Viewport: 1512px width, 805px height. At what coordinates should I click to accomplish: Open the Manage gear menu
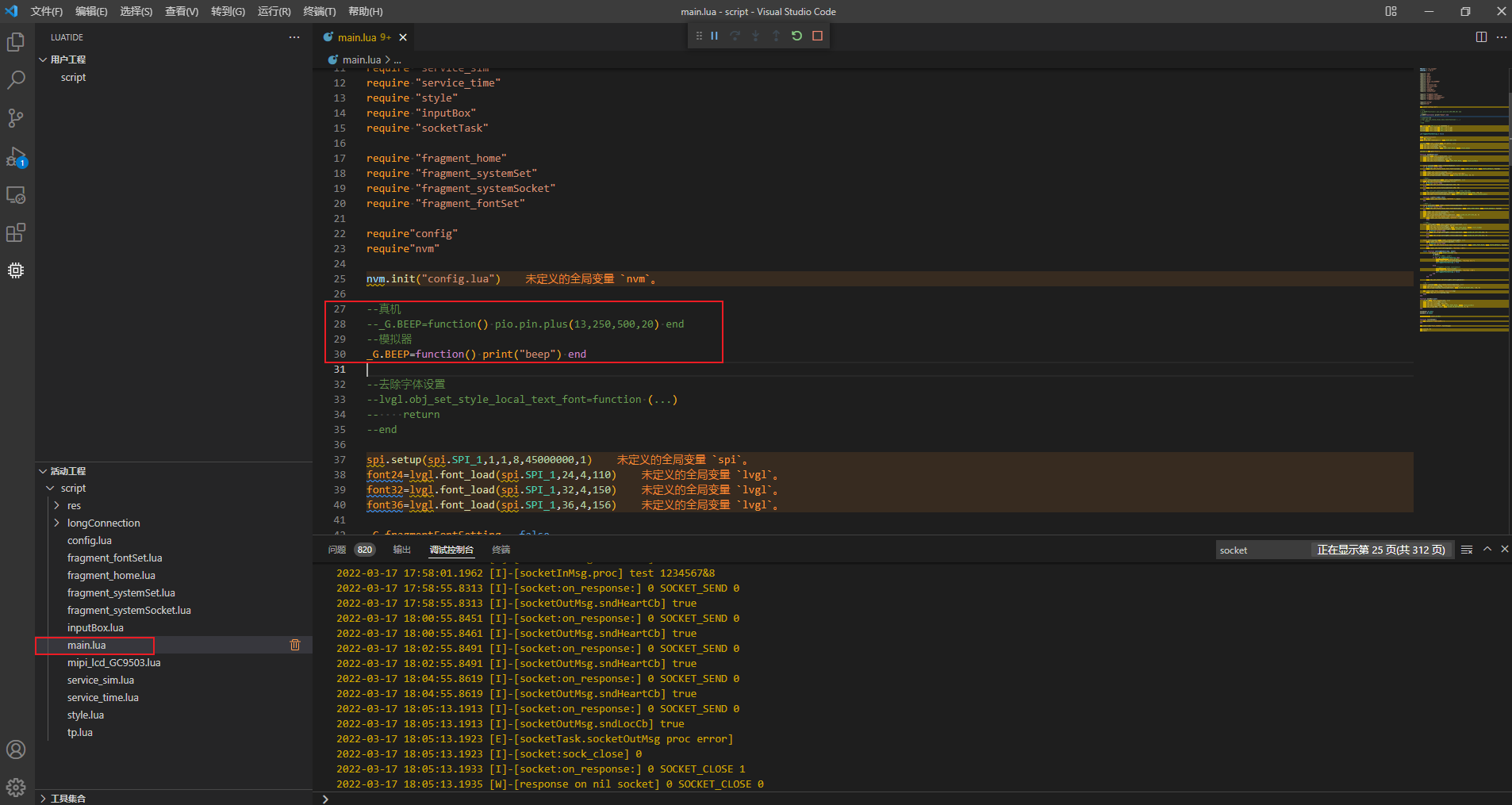tap(16, 788)
